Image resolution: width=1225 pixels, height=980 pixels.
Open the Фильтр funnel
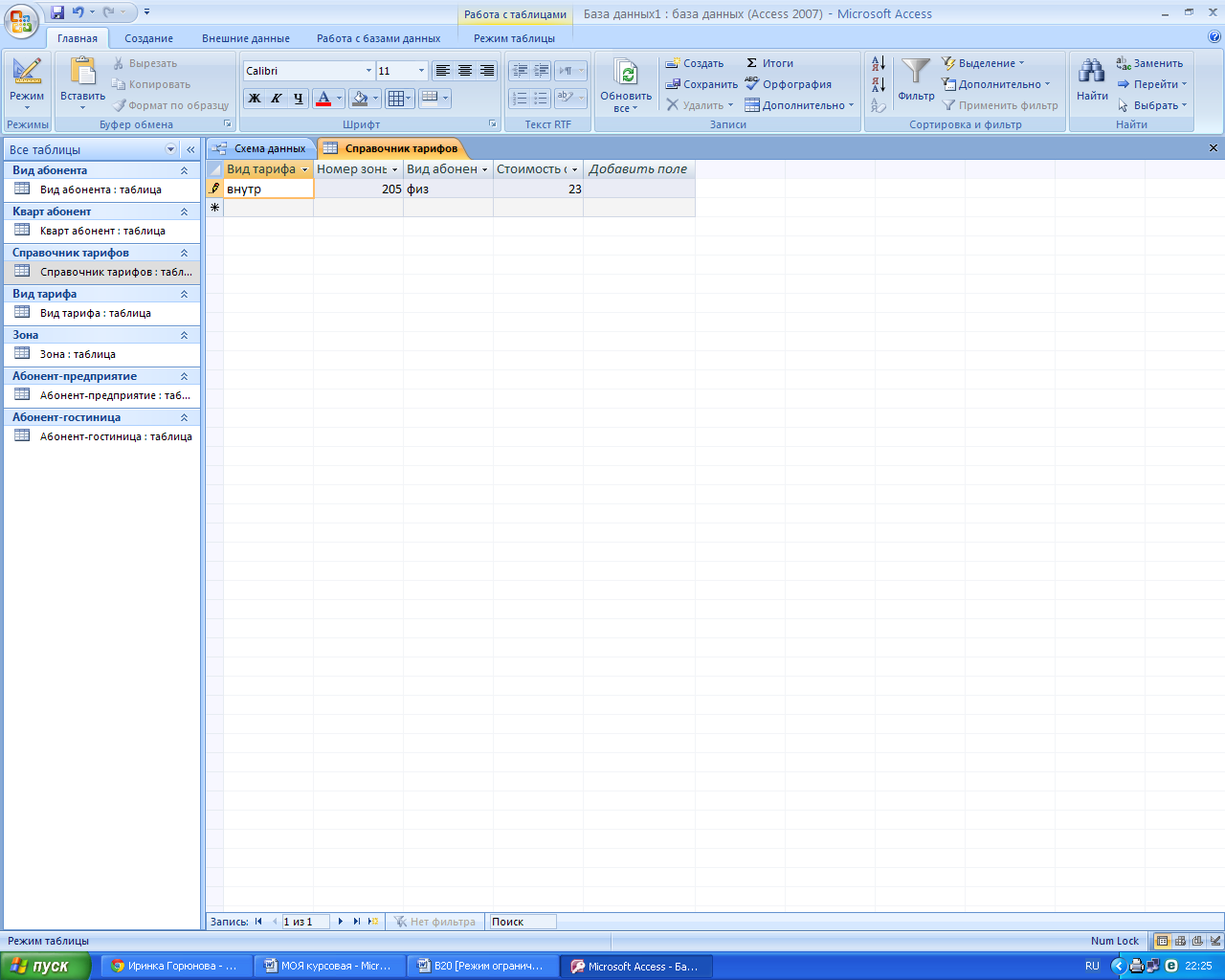916,79
